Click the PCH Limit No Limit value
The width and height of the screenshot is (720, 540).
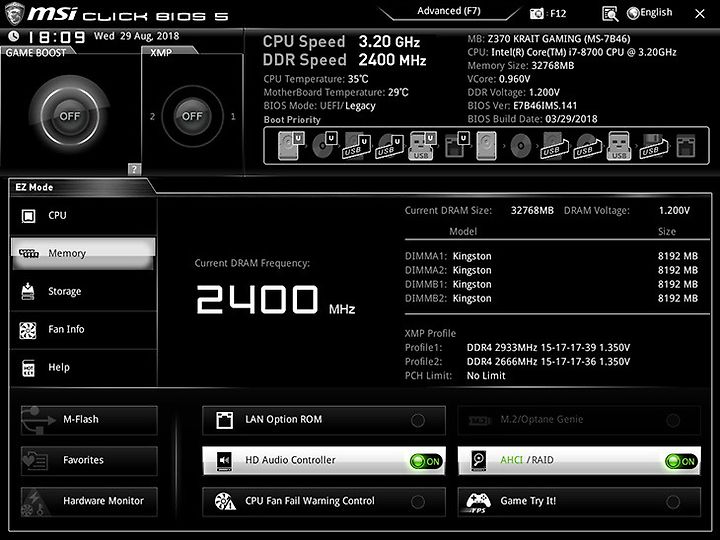pos(486,376)
